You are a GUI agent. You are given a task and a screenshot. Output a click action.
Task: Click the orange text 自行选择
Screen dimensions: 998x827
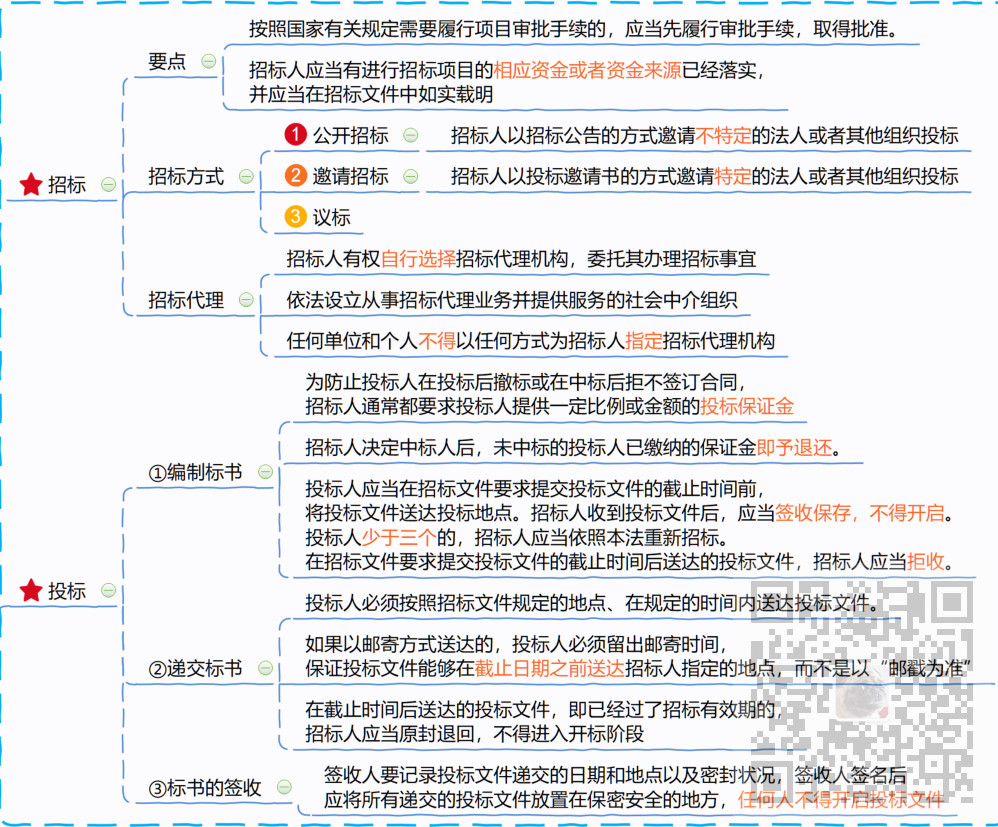click(418, 259)
